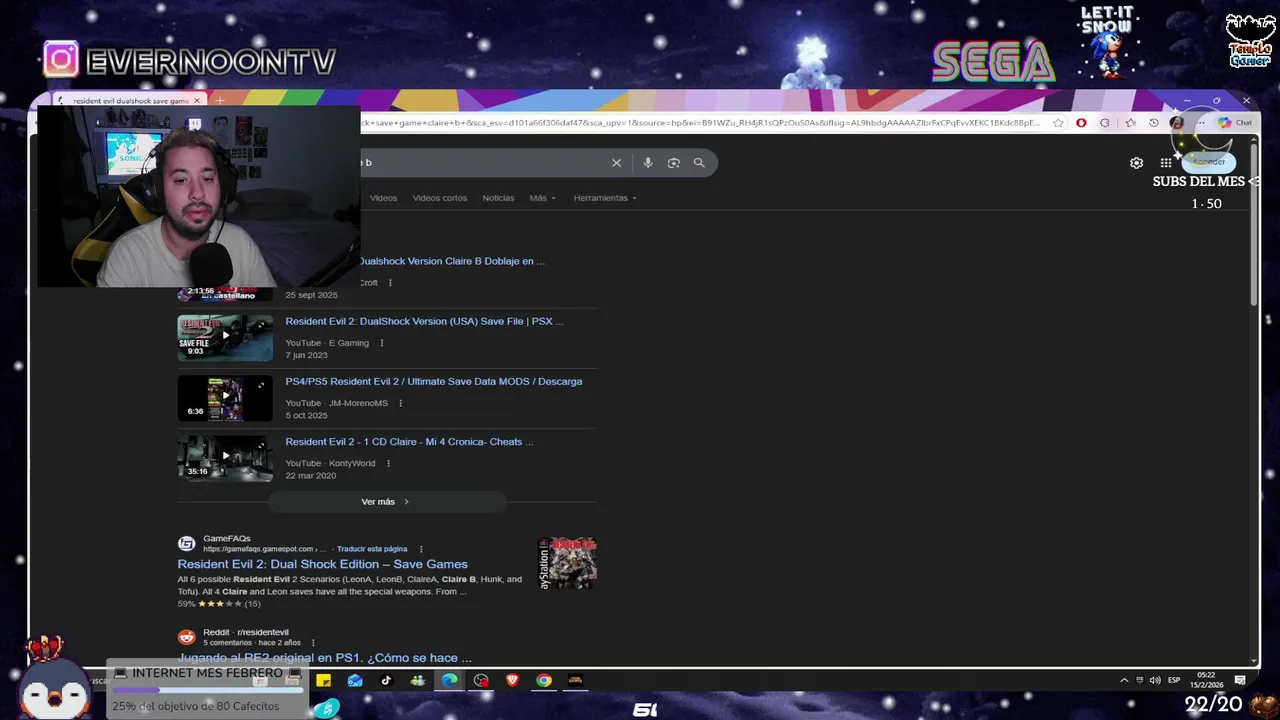This screenshot has height=720, width=1280.
Task: Open the Windows notification center
Action: tap(1240, 680)
